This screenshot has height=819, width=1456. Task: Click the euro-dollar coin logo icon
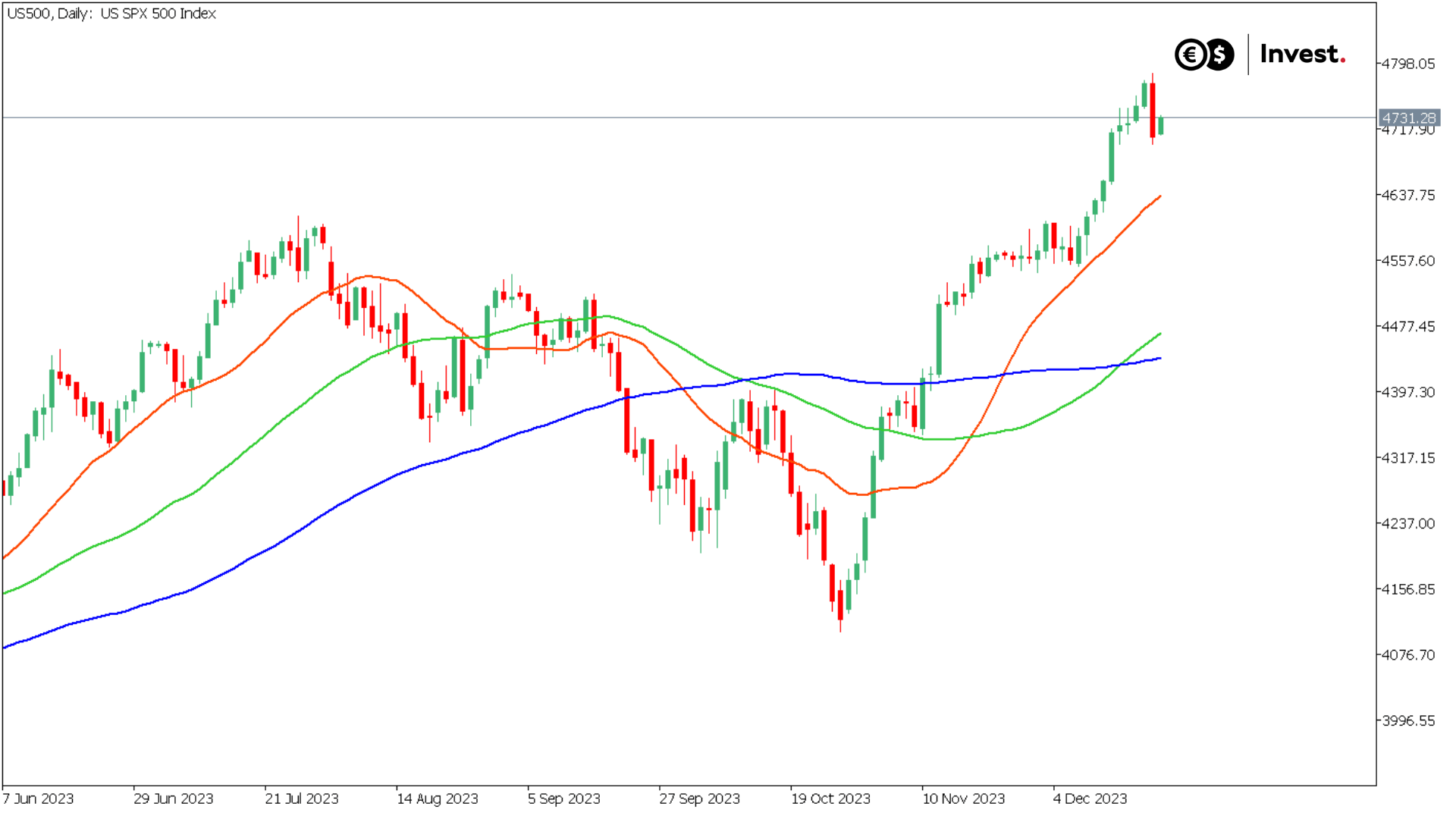1204,55
